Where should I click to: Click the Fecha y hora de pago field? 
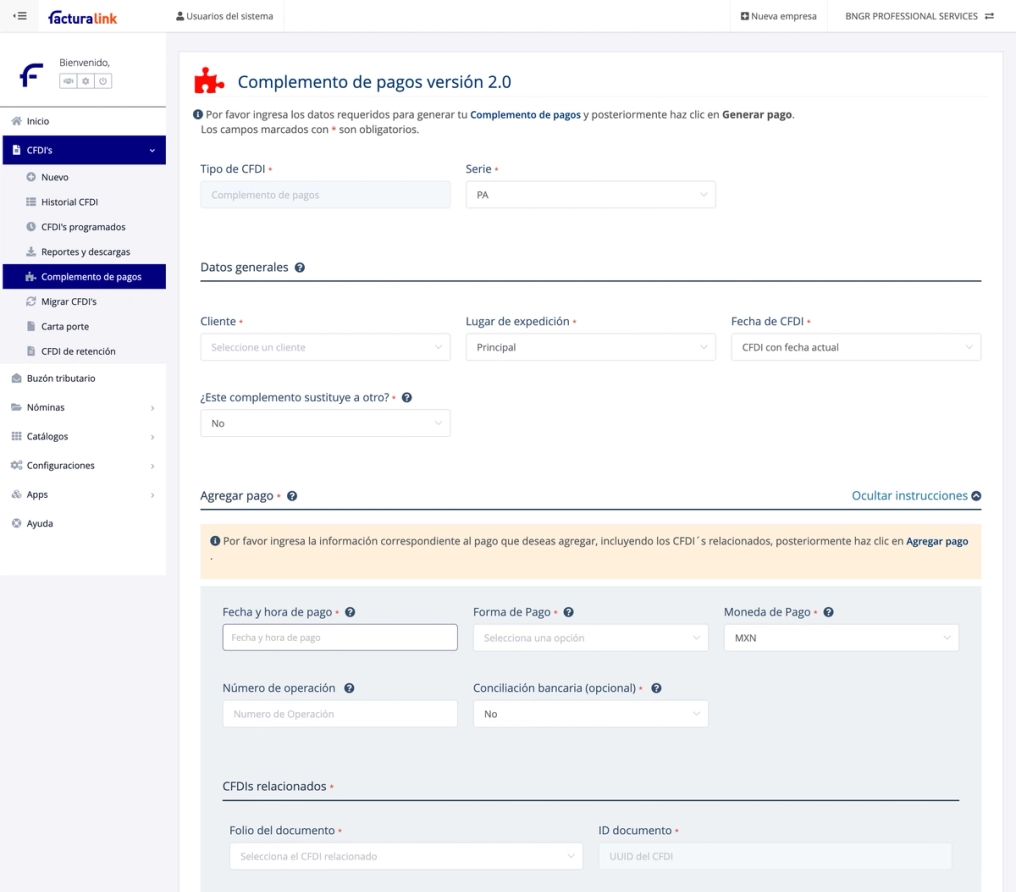[x=340, y=638]
